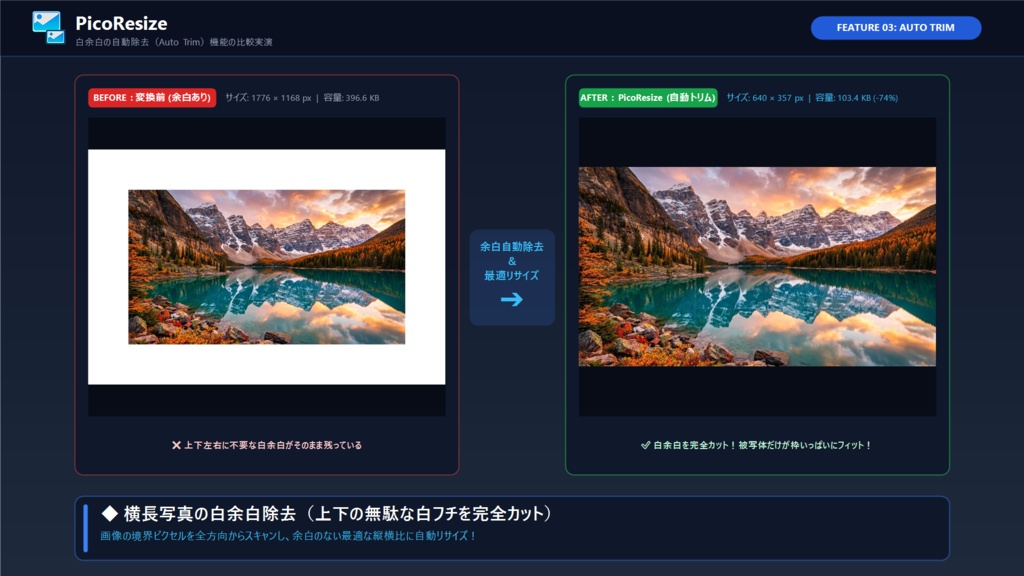Select the green AFTER PicoResize badge
Viewport: 1024px width, 576px height.
648,97
